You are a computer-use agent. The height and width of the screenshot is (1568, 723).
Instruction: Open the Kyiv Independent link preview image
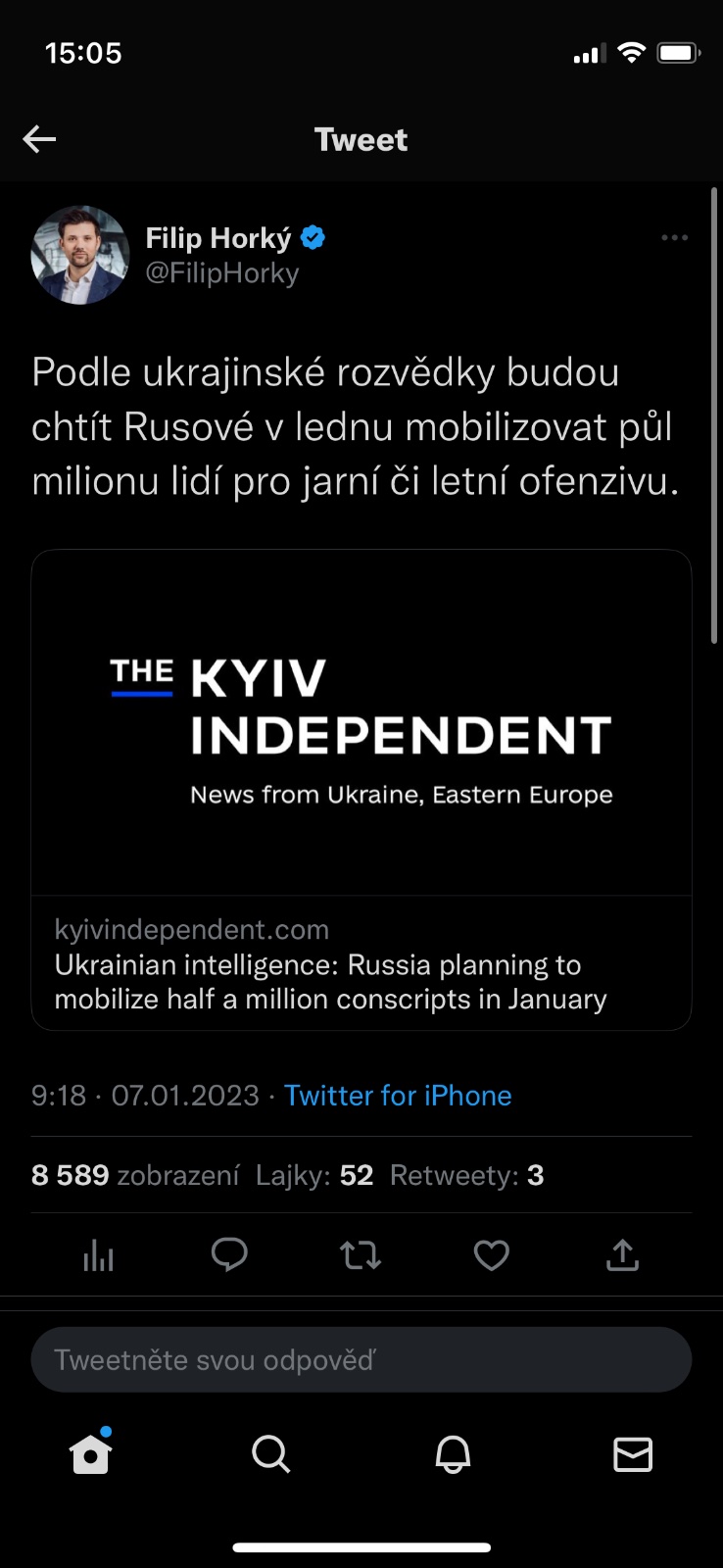[x=361, y=723]
